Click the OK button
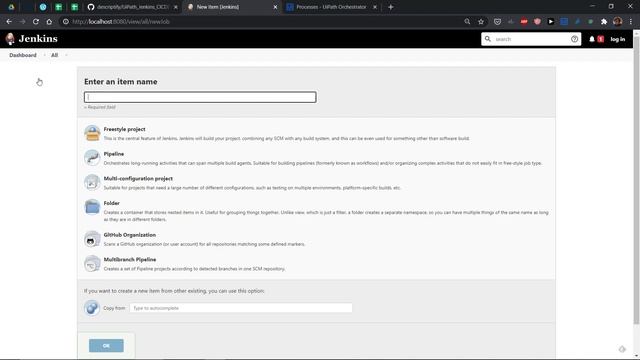This screenshot has height=360, width=640. 106,345
